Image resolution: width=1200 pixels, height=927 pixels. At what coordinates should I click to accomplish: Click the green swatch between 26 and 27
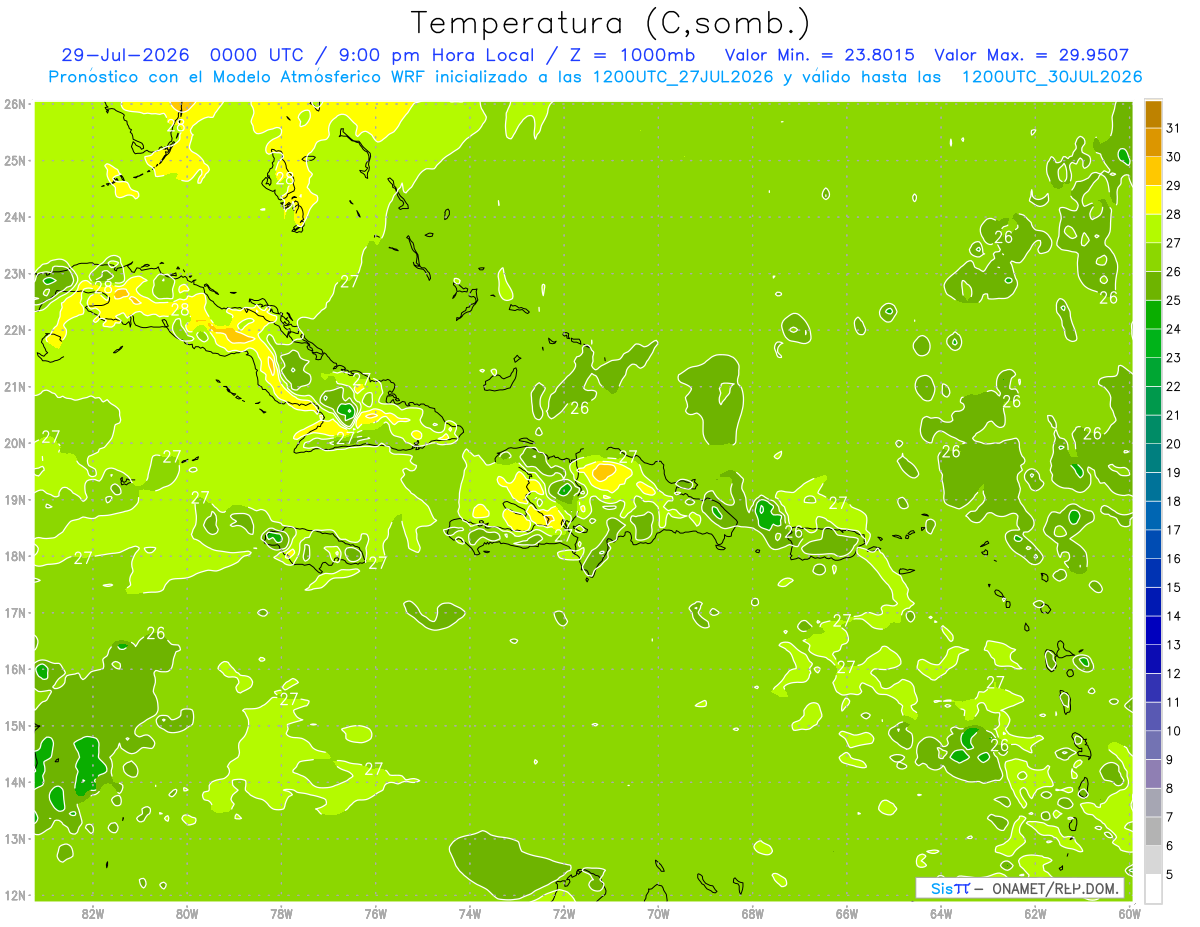[x=1153, y=258]
